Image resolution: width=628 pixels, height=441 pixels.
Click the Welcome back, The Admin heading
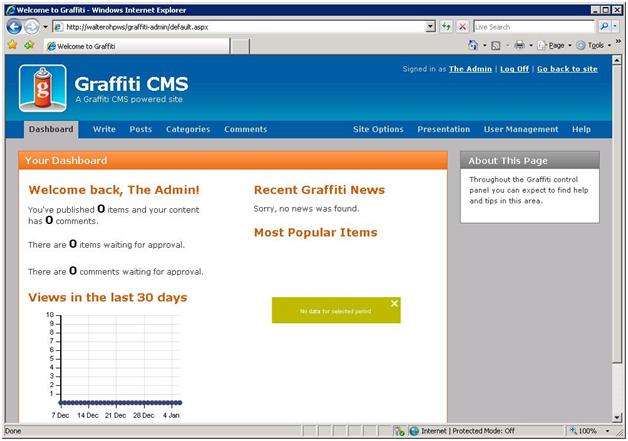click(x=114, y=190)
